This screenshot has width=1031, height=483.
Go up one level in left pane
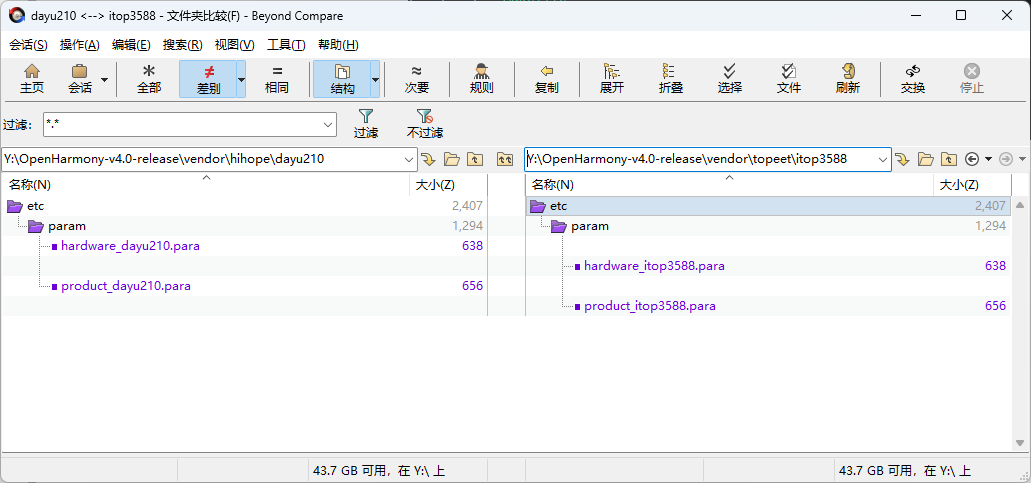pos(475,159)
